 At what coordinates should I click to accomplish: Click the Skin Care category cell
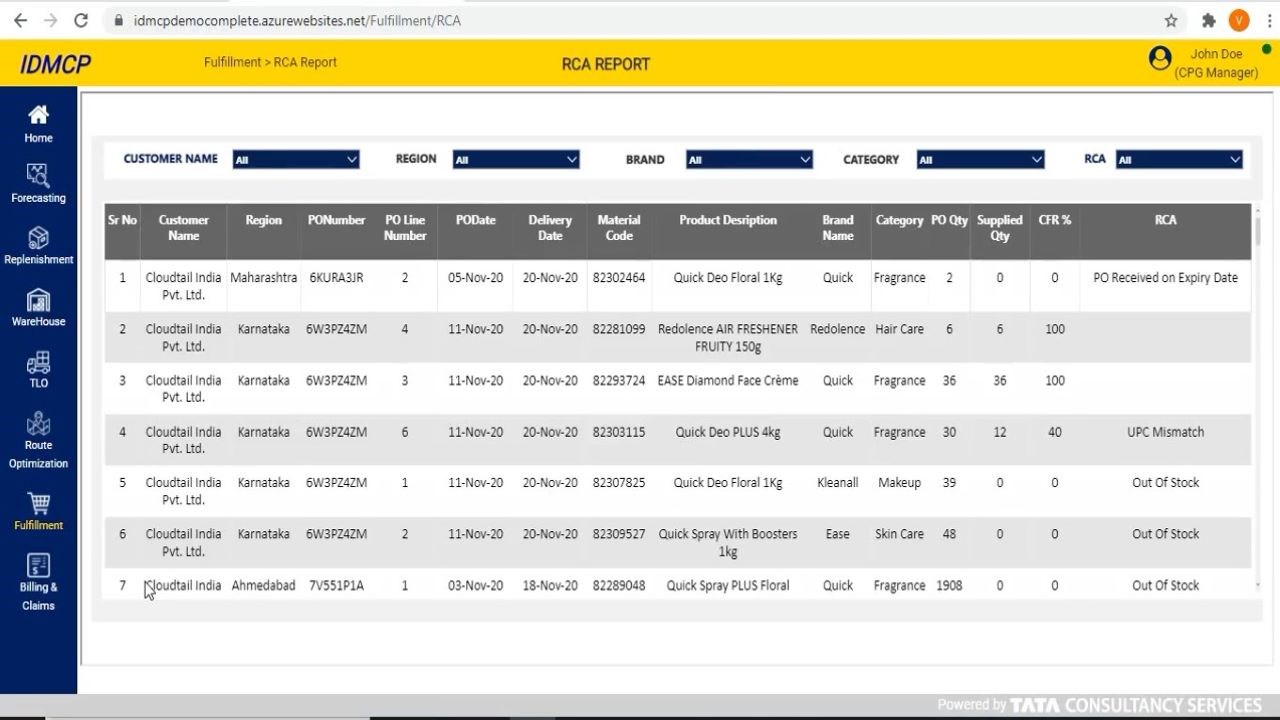tap(899, 534)
